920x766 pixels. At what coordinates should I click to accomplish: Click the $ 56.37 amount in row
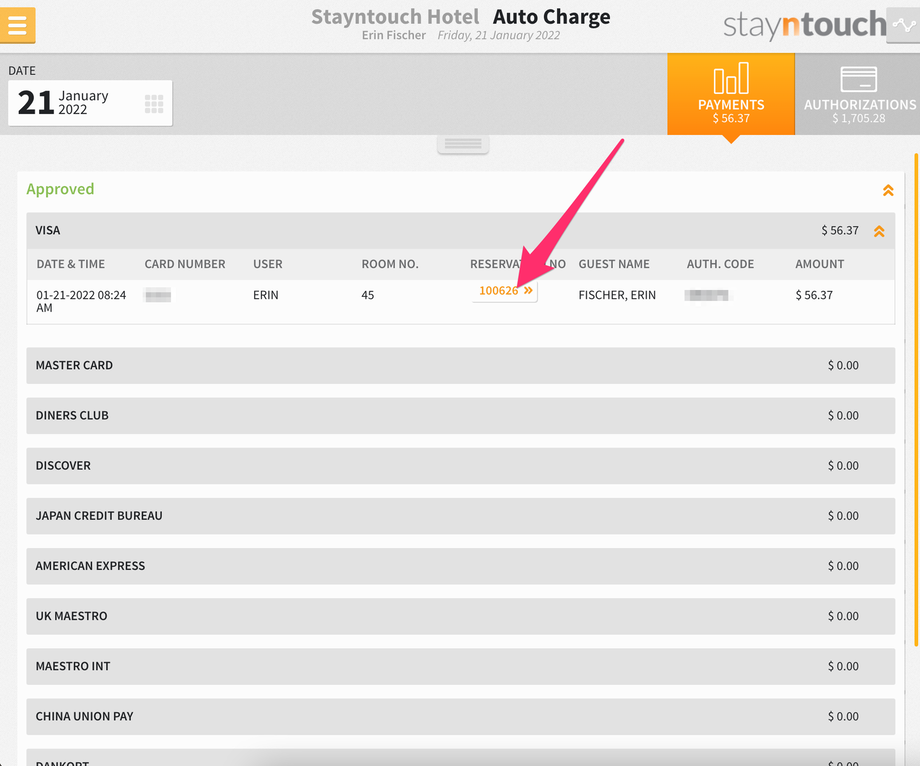(x=814, y=295)
